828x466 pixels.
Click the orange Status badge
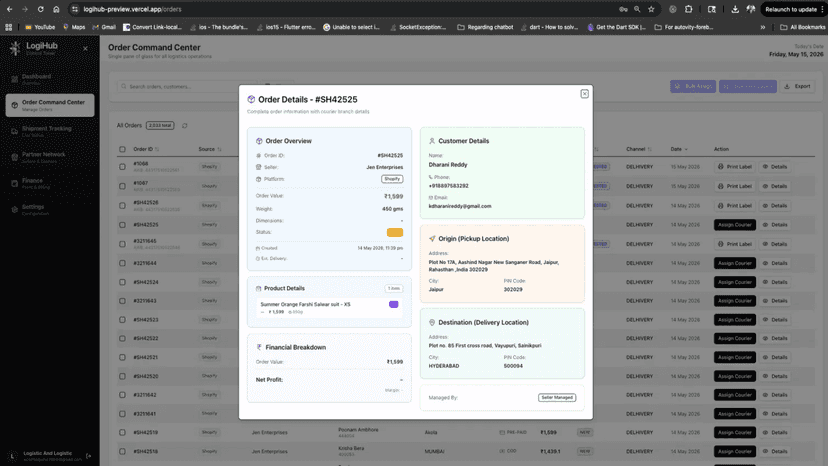coord(394,232)
